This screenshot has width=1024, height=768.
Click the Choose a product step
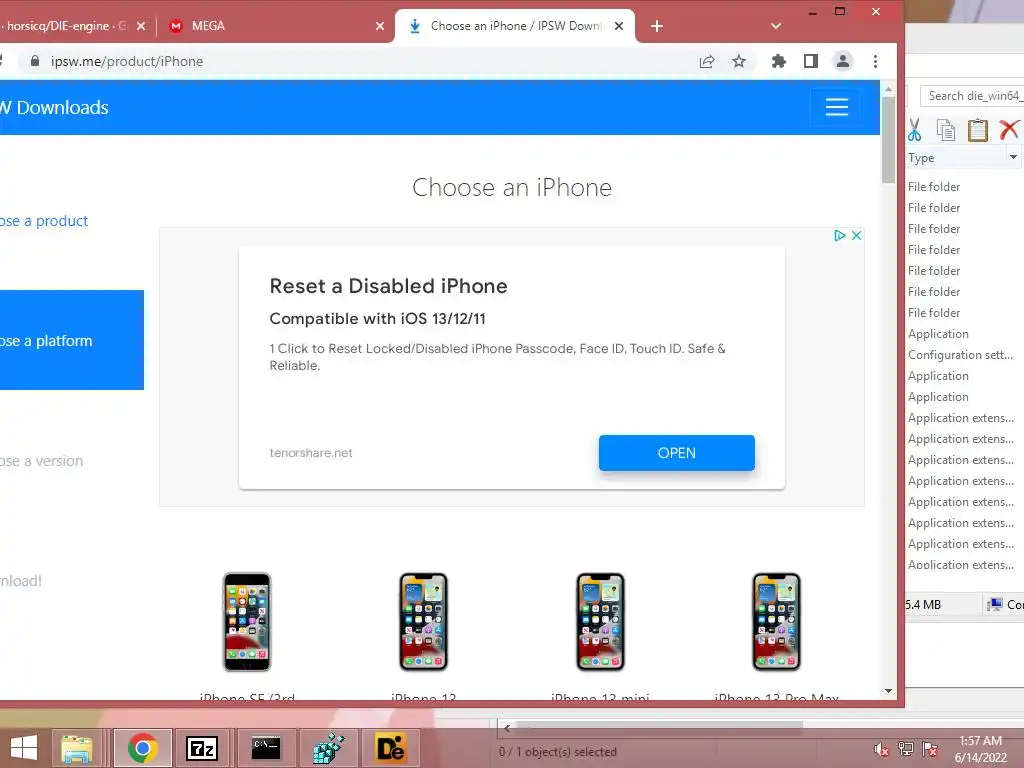(x=44, y=221)
